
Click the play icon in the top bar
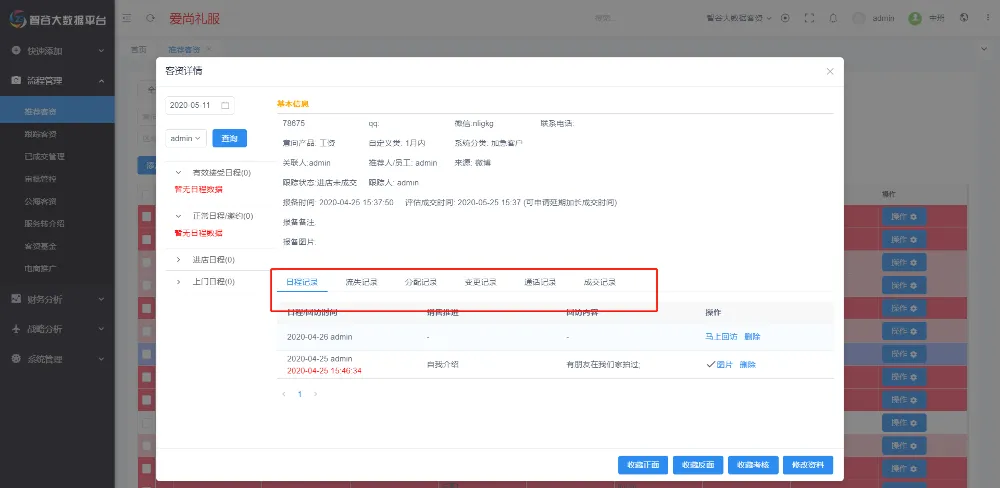(785, 18)
